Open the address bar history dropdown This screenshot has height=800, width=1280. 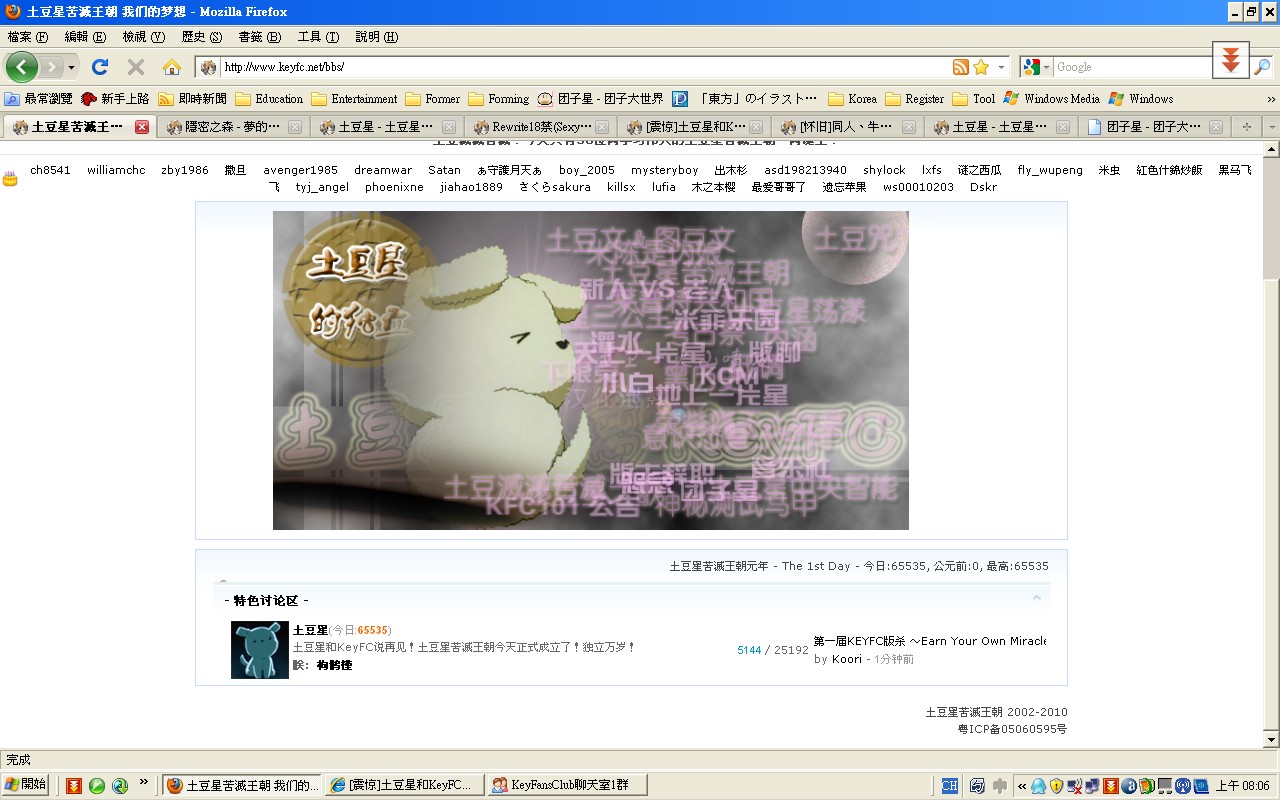1001,67
